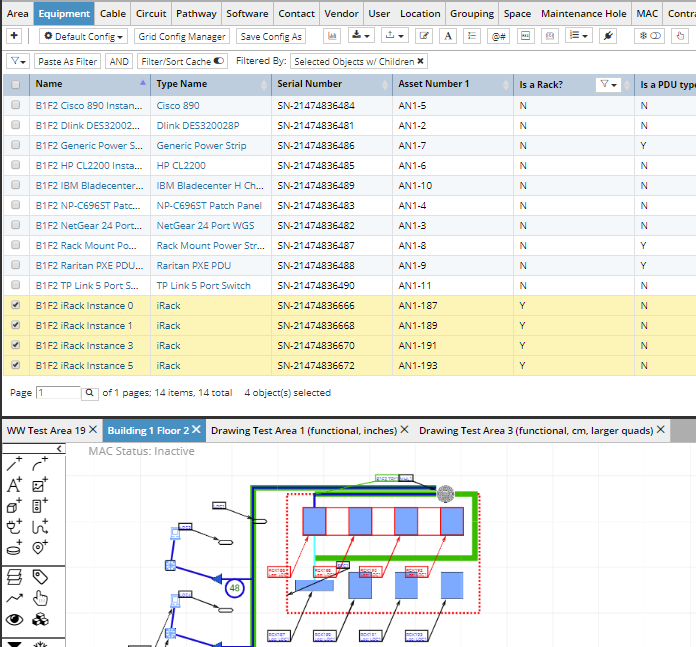
Task: Click the plus add equipment button
Action: (x=14, y=36)
